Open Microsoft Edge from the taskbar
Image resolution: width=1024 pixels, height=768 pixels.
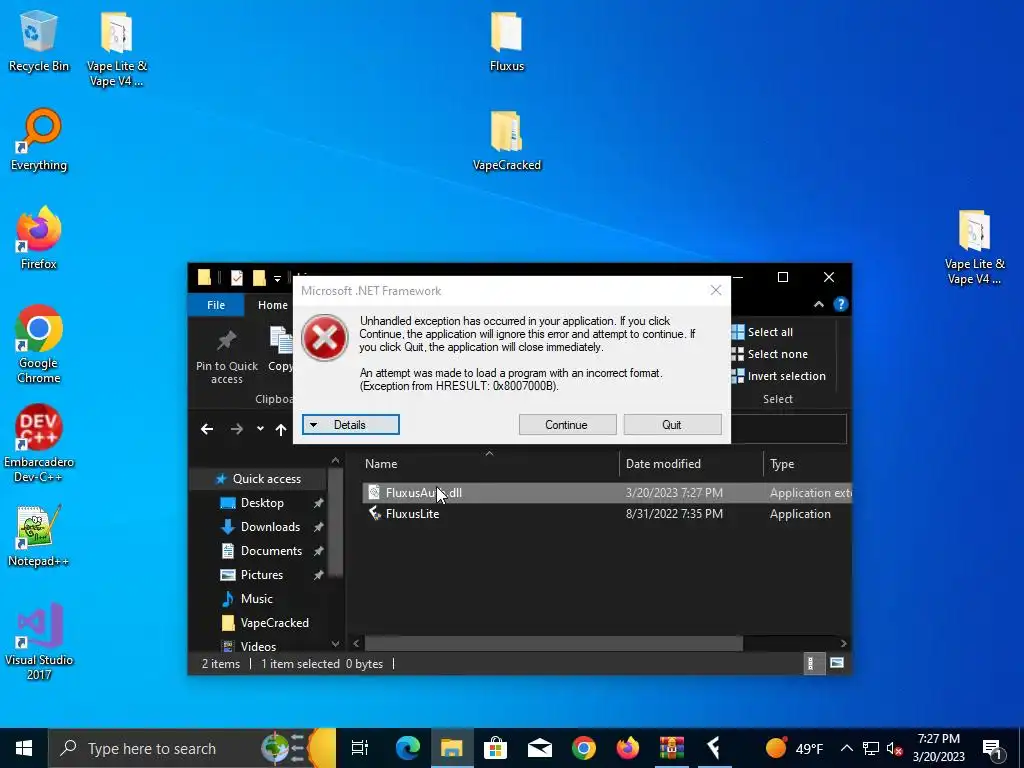pos(408,748)
